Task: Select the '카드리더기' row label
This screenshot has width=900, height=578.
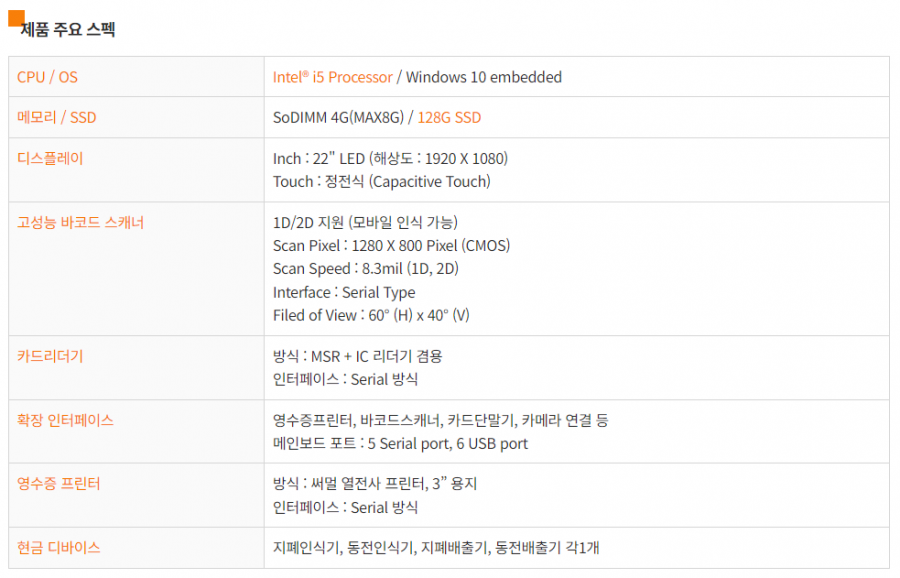Action: coord(51,356)
